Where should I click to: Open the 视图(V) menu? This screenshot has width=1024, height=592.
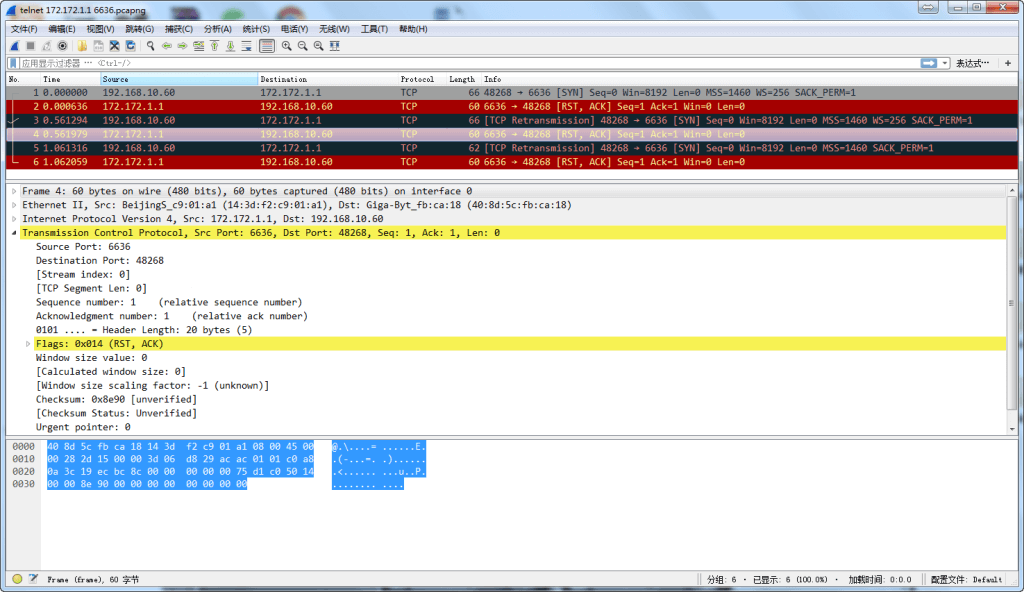(101, 29)
